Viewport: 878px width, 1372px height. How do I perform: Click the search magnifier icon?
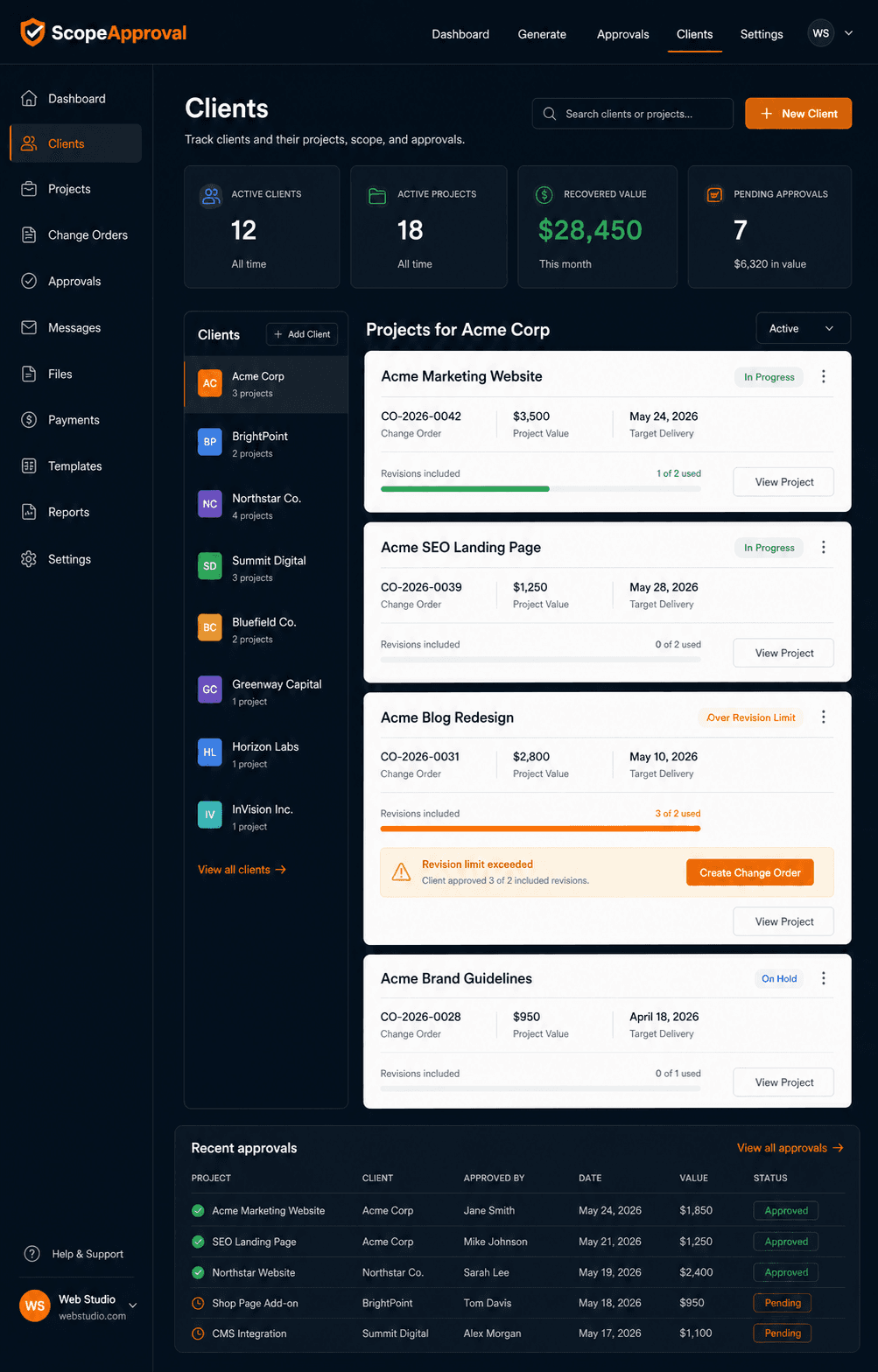coord(550,114)
